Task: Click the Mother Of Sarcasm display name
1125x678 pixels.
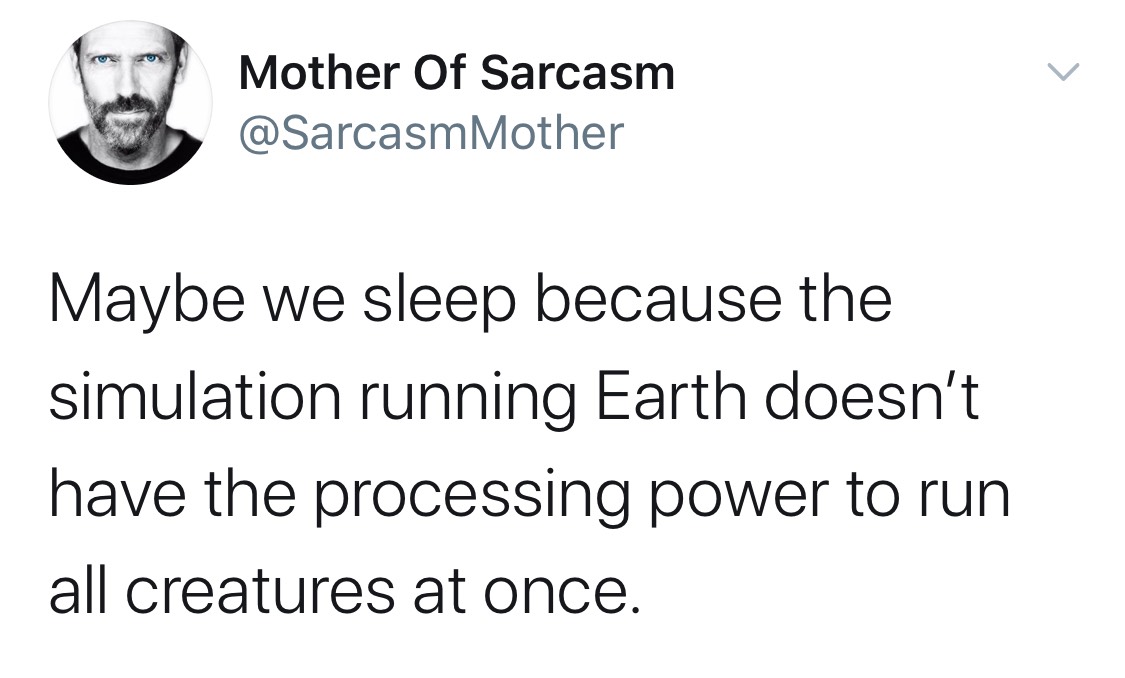Action: [456, 73]
